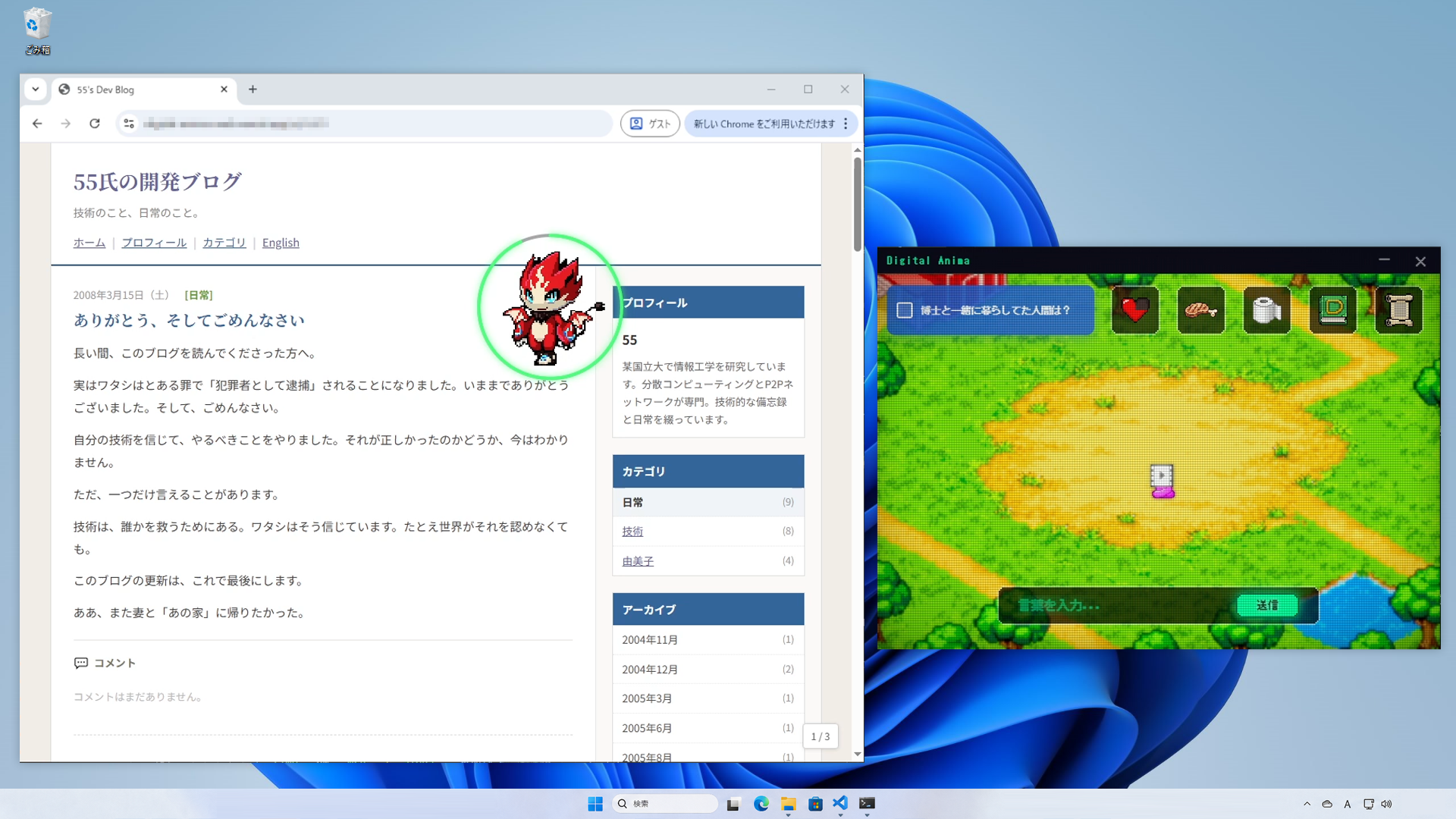Launch Microsoft Edge from the taskbar
This screenshot has width=1456, height=819.
[761, 804]
